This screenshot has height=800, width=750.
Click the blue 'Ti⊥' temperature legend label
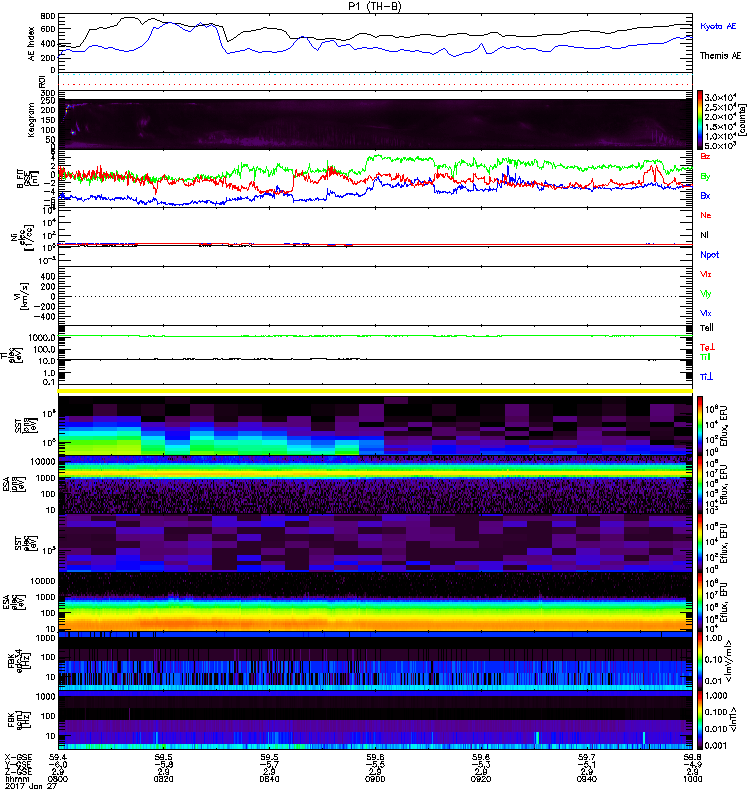(706, 377)
